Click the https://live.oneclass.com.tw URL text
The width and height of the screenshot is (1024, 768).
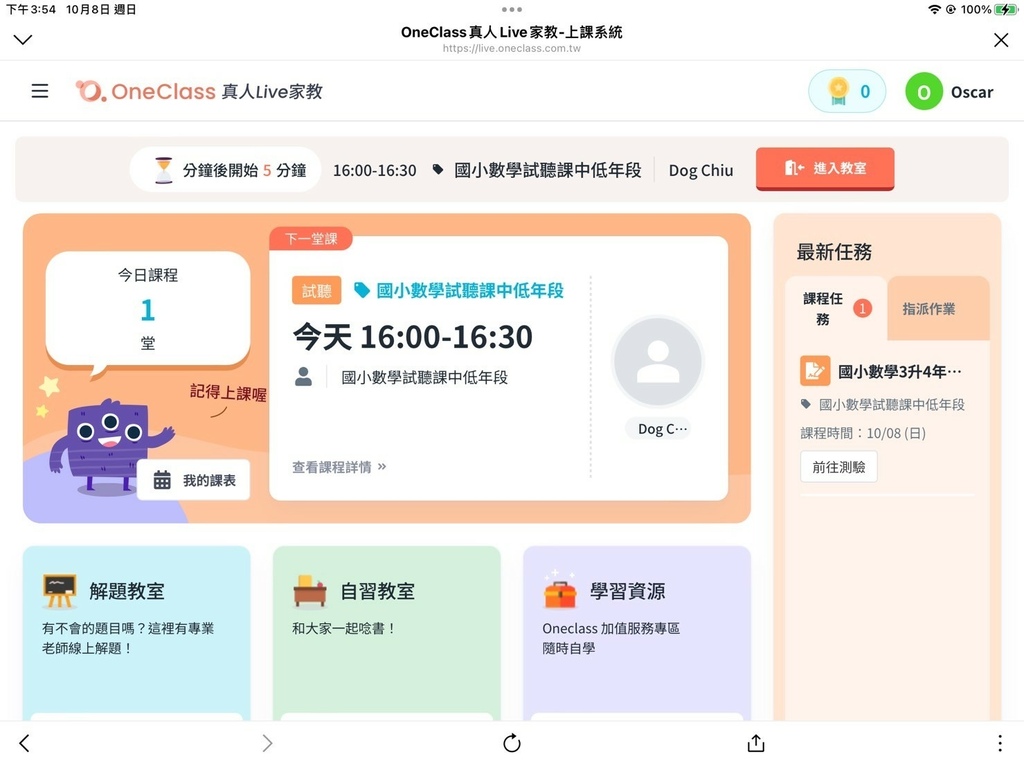click(511, 48)
